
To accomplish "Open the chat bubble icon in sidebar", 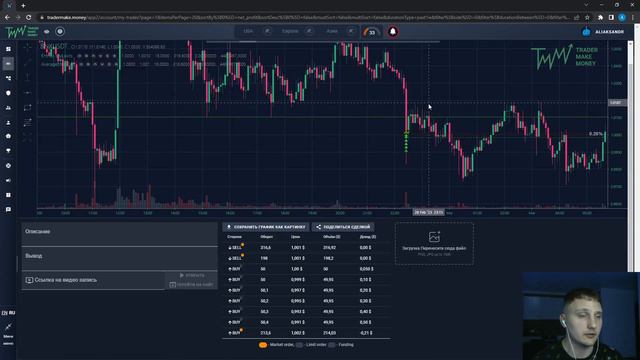I will (x=8, y=209).
